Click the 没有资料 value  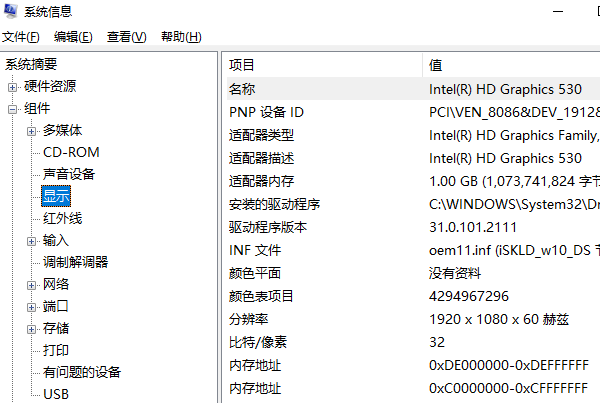455,273
